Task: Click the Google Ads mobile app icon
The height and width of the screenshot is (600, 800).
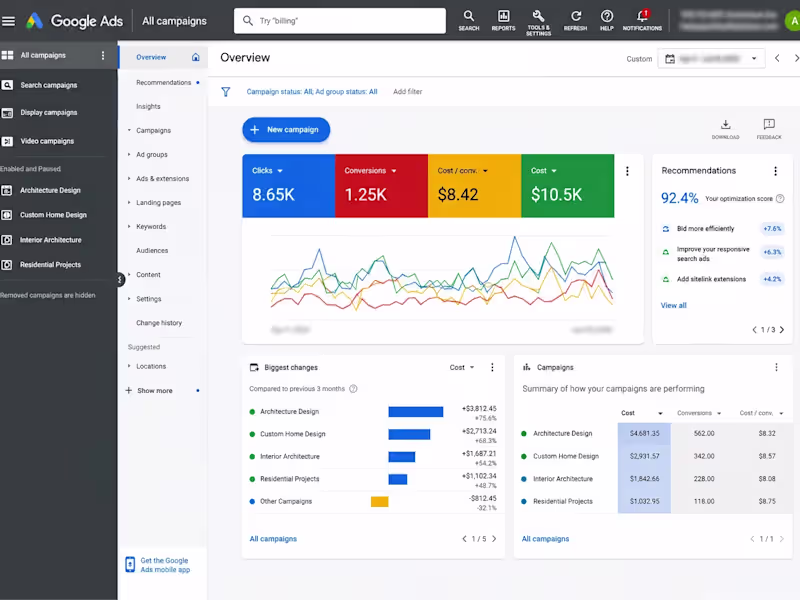Action: 130,565
